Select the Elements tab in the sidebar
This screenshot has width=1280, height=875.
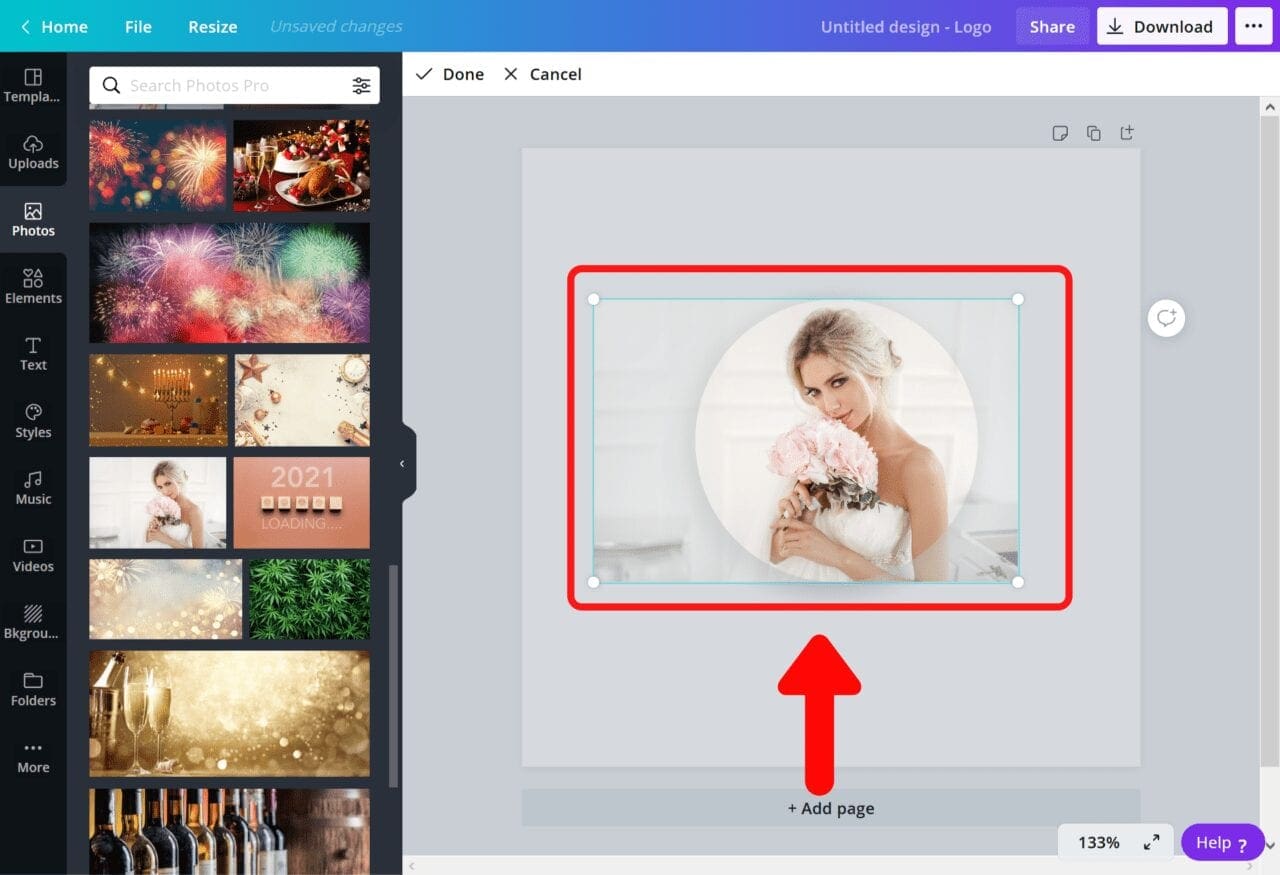pyautogui.click(x=33, y=286)
